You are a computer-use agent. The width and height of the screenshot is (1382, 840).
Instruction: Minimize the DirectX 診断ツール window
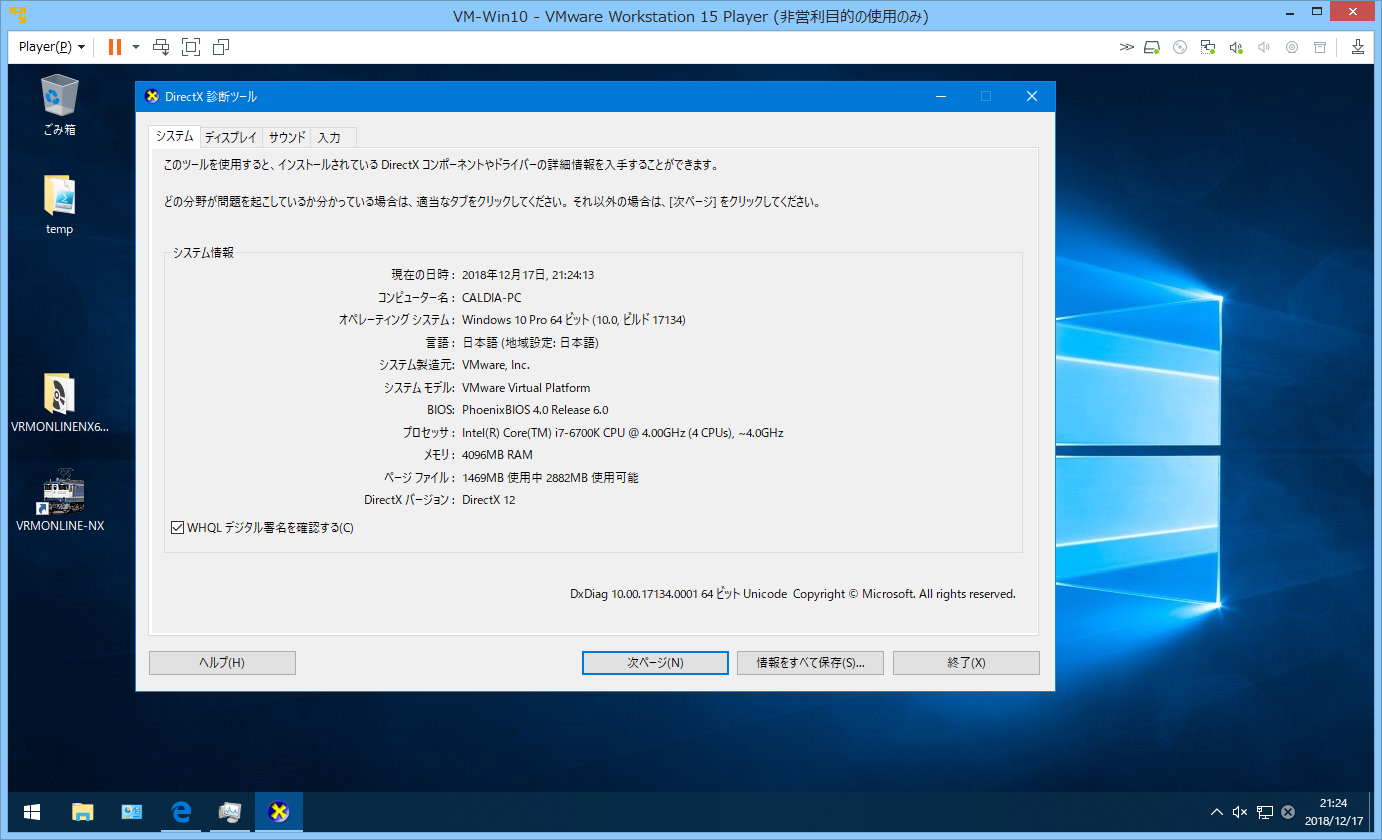point(941,96)
